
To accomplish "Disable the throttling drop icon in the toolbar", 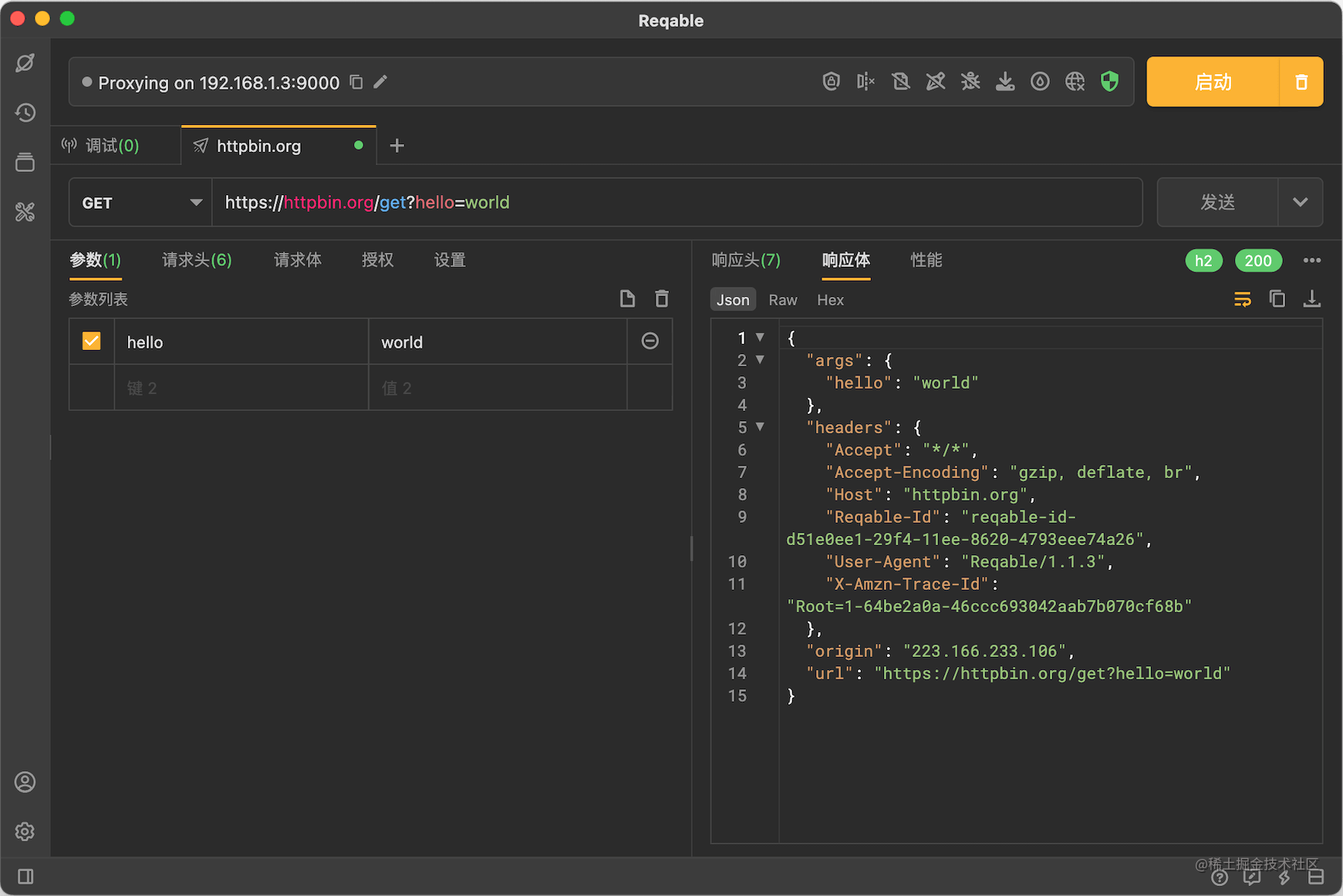I will coord(1040,81).
